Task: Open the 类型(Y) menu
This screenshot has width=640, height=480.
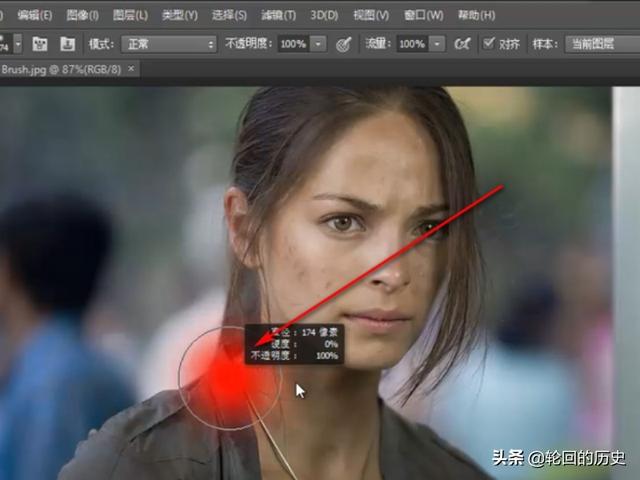Action: [180, 16]
